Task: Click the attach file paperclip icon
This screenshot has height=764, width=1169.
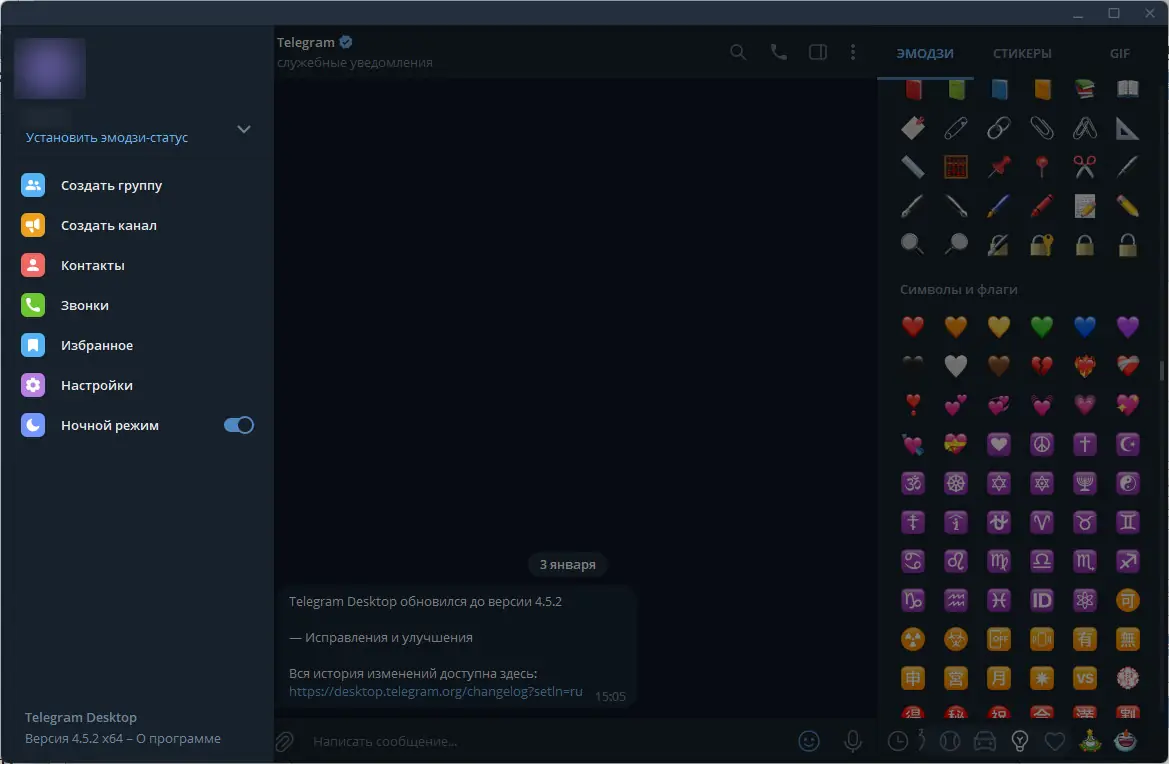Action: coord(284,741)
